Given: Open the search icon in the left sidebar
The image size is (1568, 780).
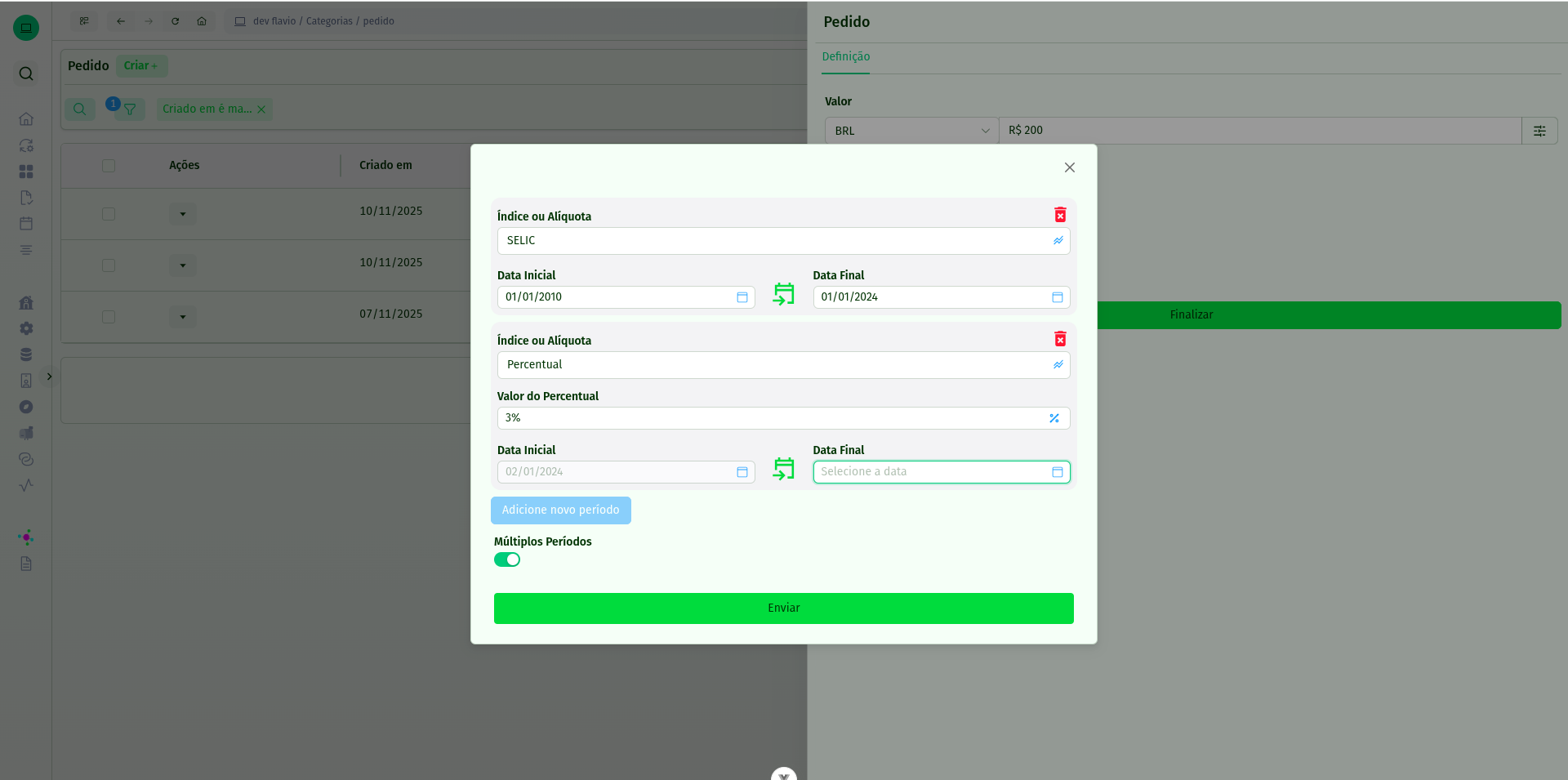Looking at the screenshot, I should click(26, 74).
